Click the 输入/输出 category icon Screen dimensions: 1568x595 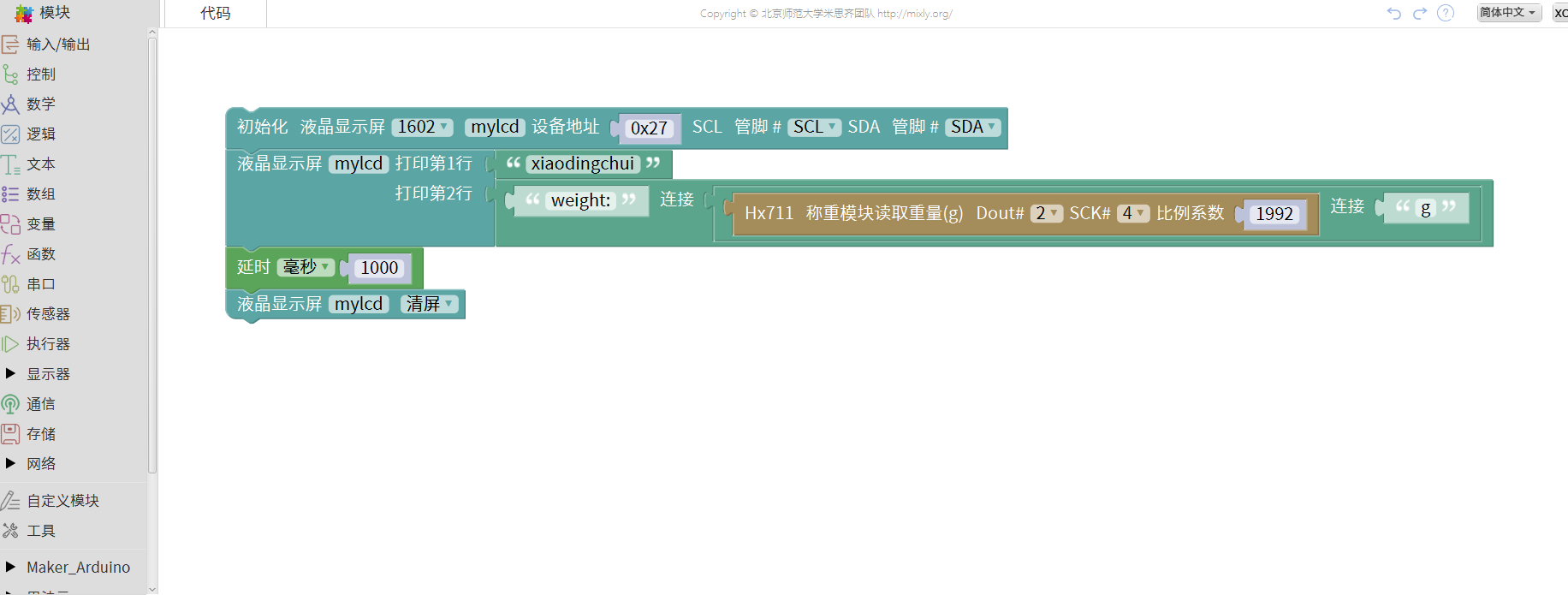[x=10, y=45]
